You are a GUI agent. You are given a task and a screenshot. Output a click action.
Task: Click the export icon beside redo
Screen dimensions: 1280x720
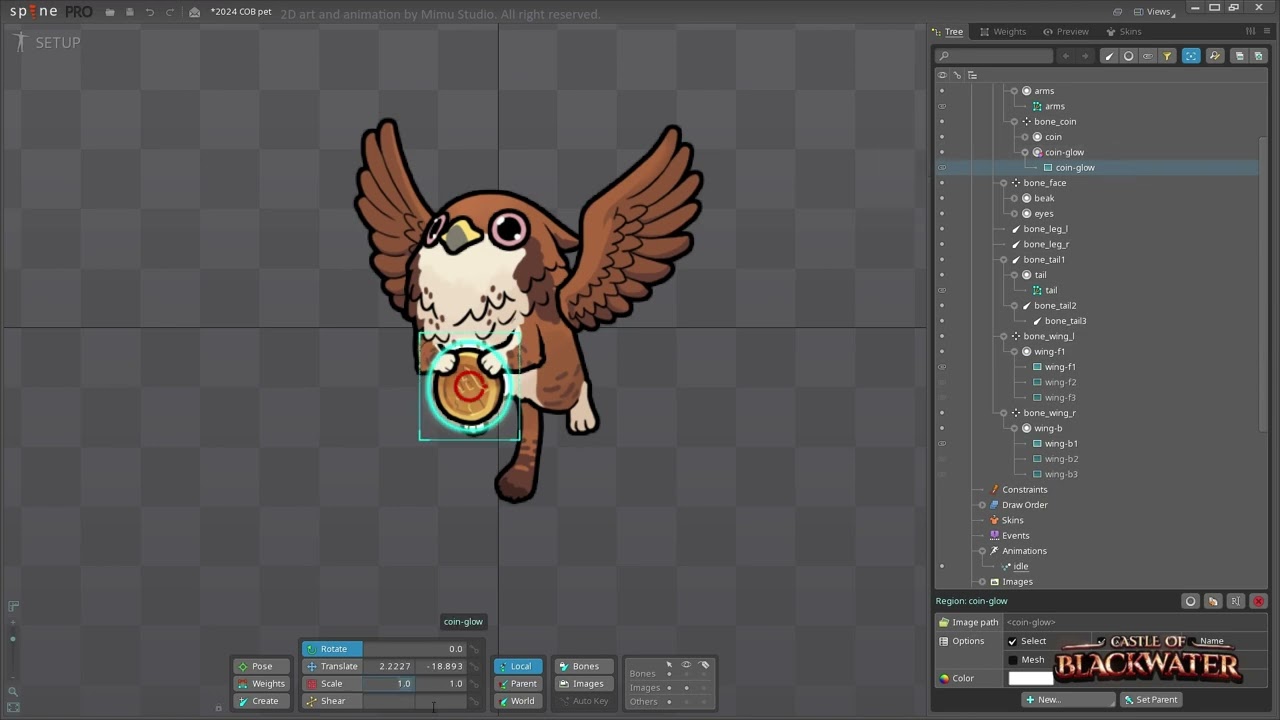tap(194, 12)
